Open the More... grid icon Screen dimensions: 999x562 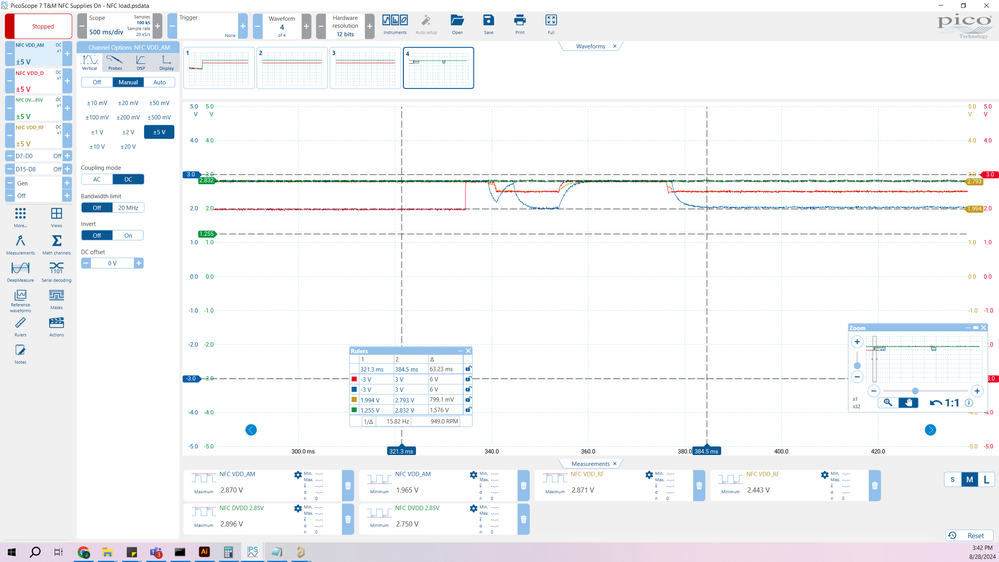20,213
